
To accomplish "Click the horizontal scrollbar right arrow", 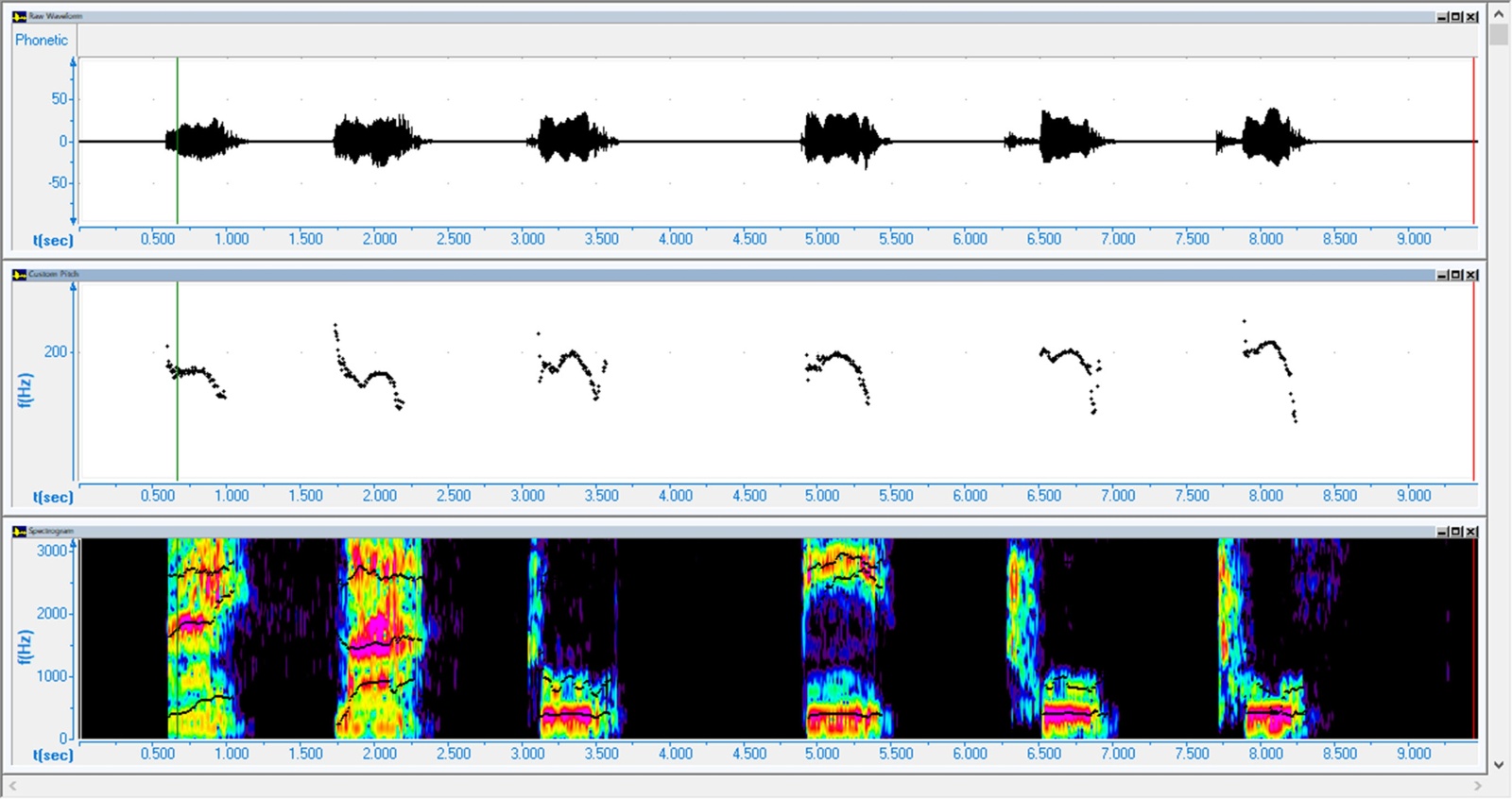I will tap(1479, 786).
